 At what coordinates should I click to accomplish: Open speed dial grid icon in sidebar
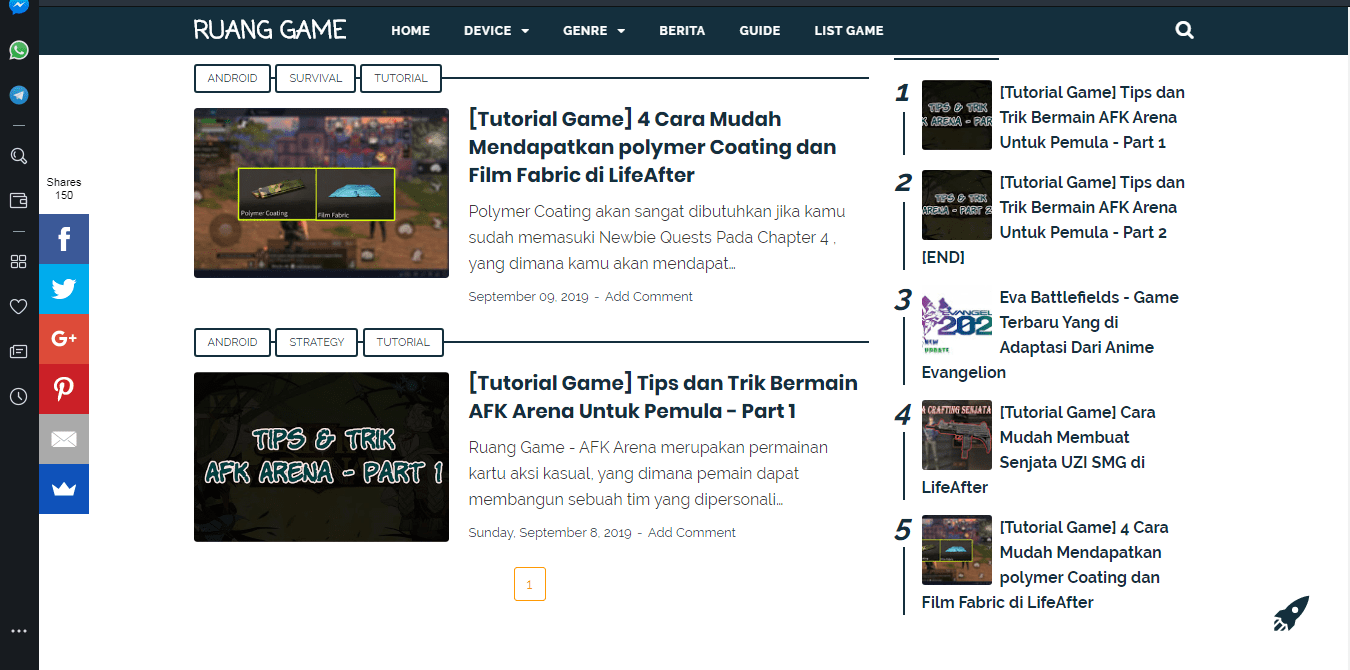[18, 261]
